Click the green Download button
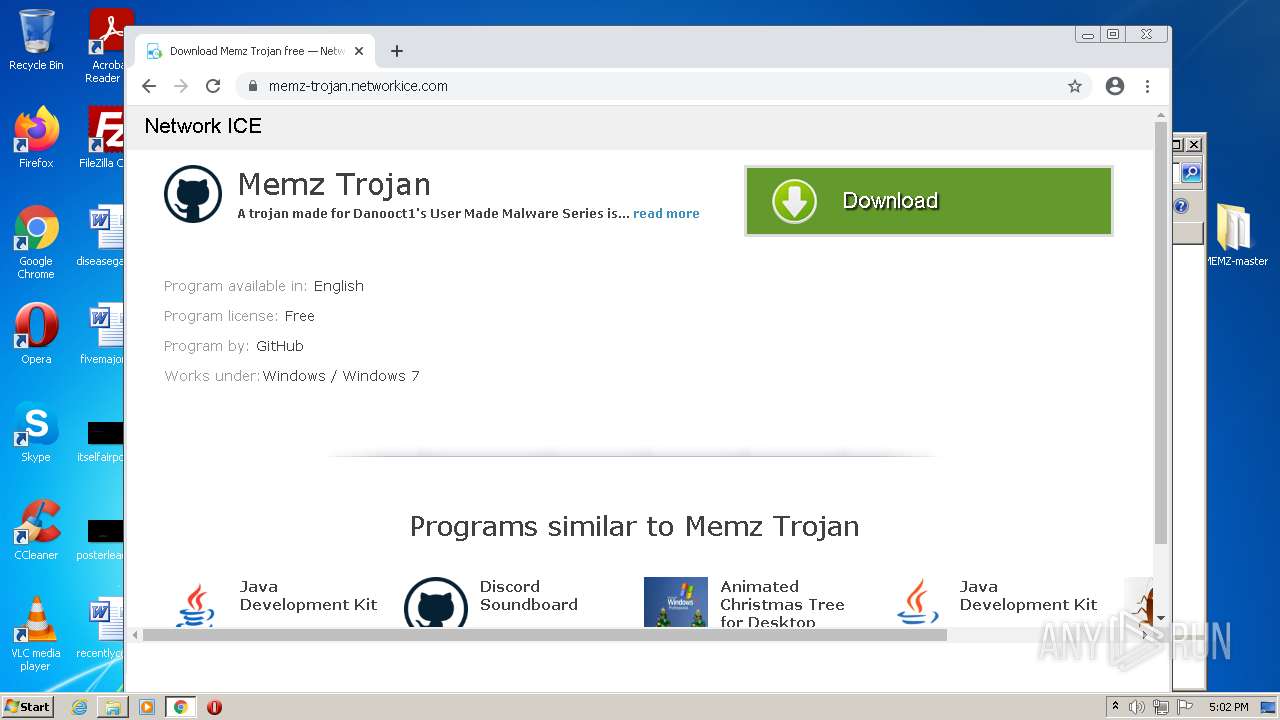This screenshot has height=720, width=1280. coord(928,201)
